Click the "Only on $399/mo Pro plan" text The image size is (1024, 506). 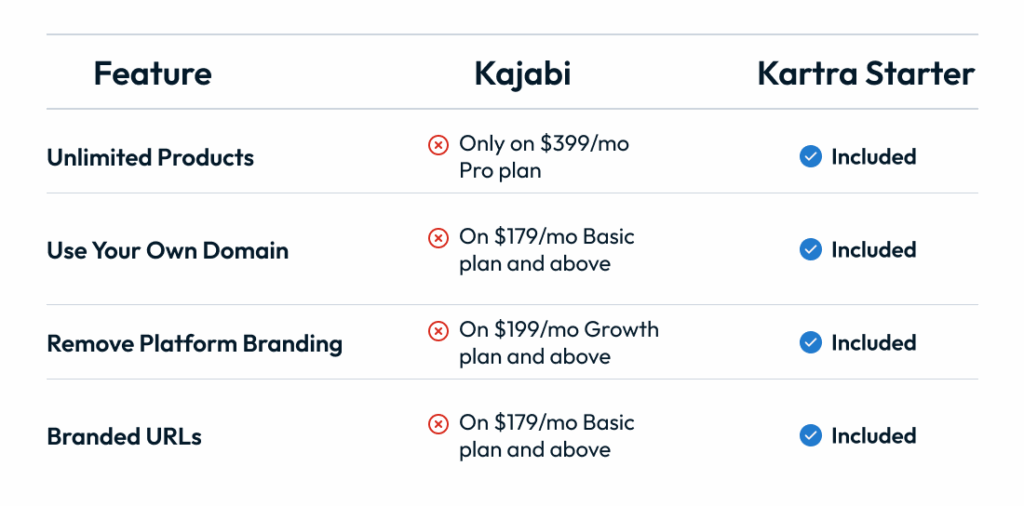pos(543,157)
